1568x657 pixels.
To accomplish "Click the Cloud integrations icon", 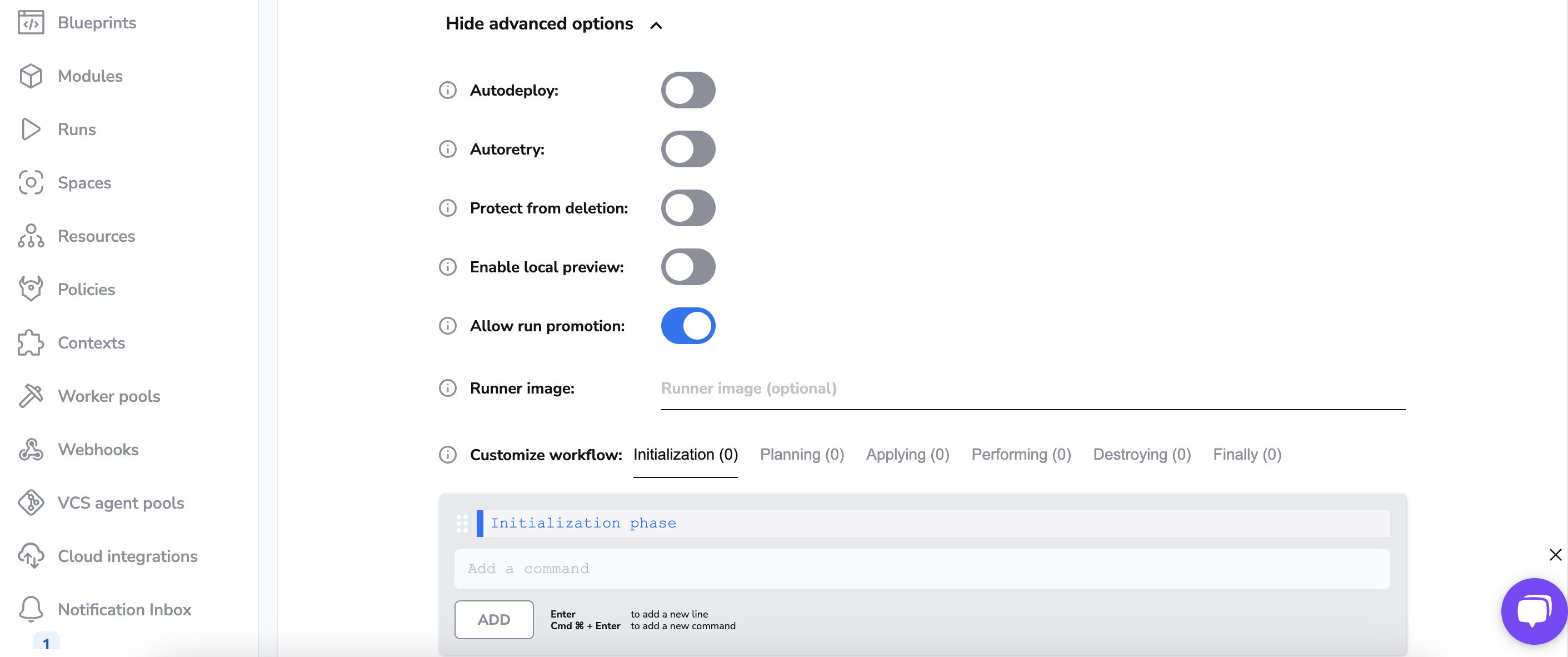I will click(31, 556).
